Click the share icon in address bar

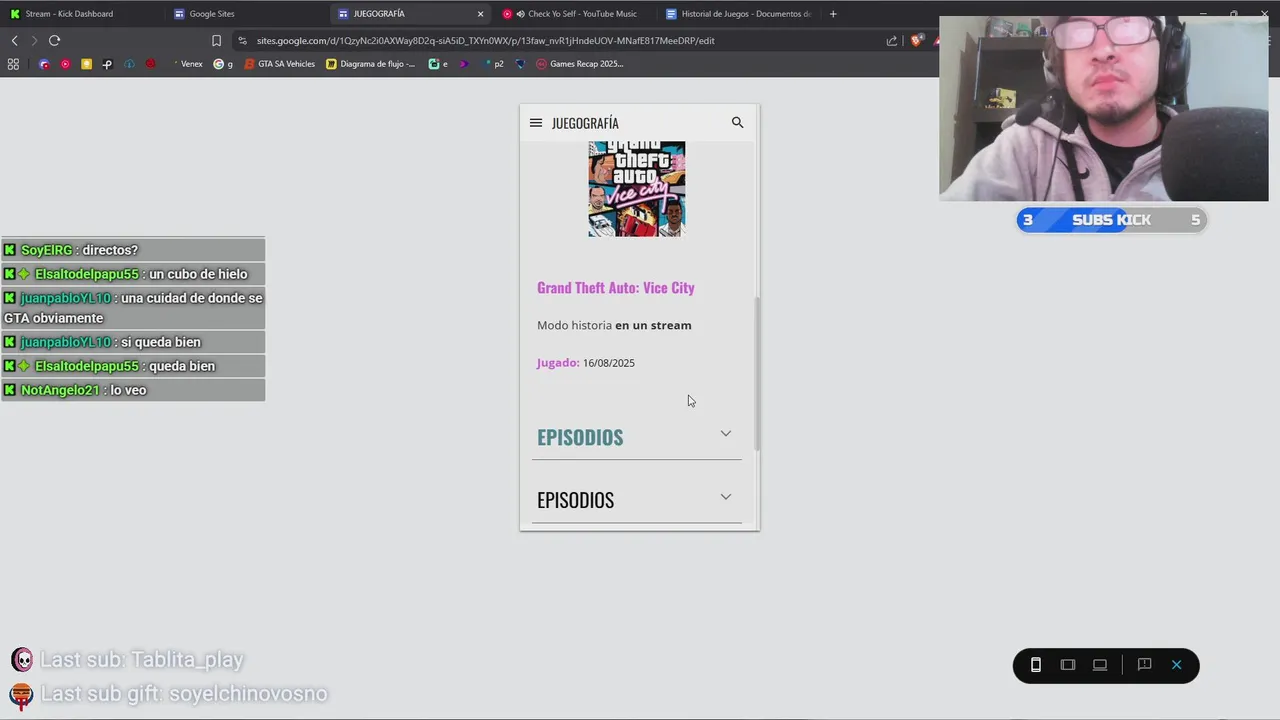(892, 41)
